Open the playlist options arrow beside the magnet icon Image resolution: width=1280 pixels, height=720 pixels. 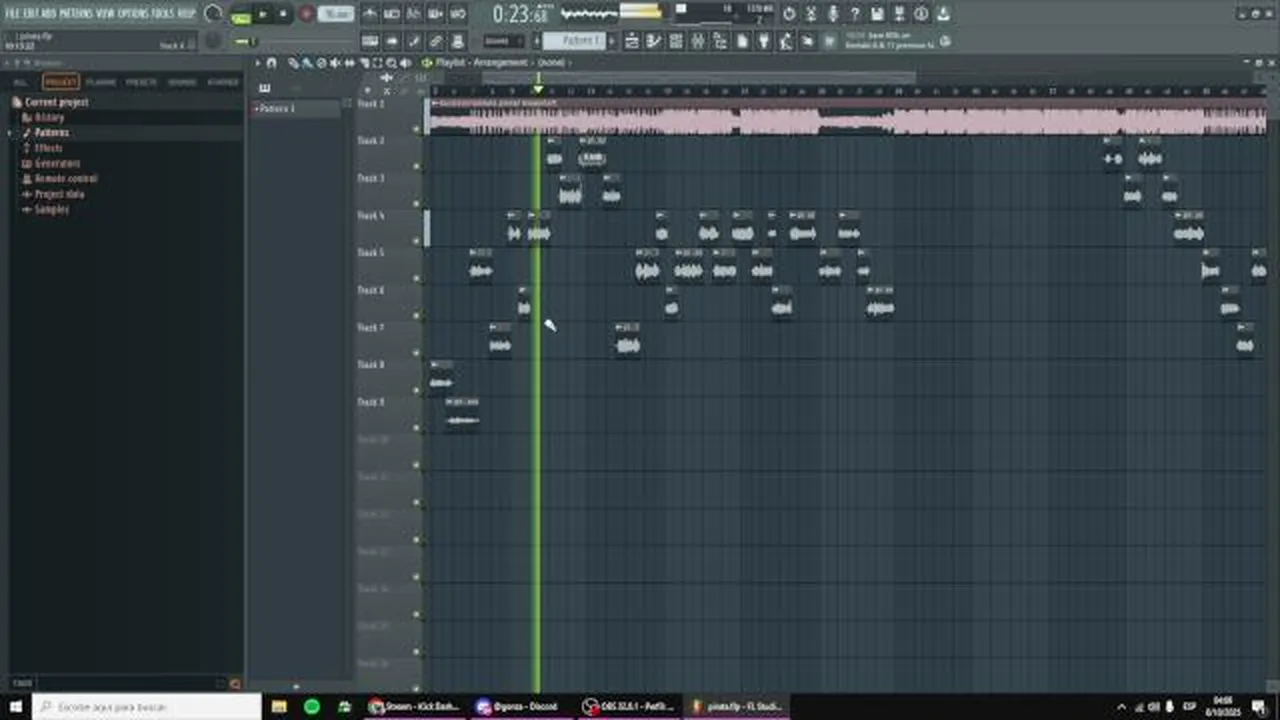coord(257,62)
